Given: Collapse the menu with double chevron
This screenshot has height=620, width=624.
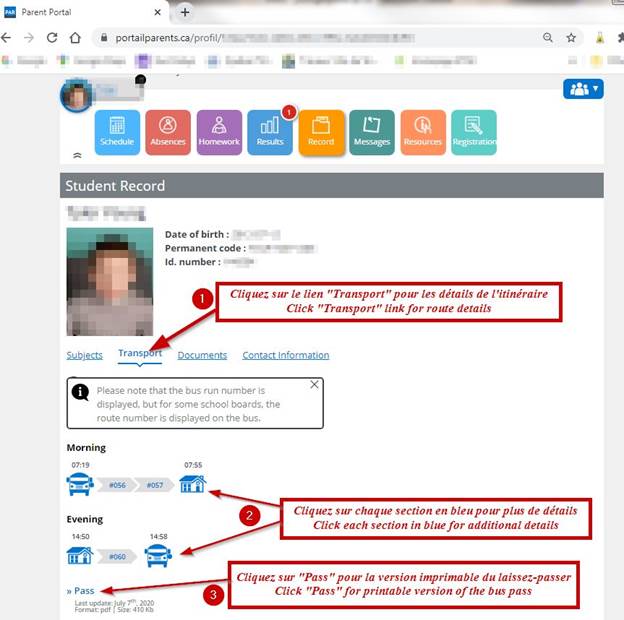Looking at the screenshot, I should [x=77, y=155].
